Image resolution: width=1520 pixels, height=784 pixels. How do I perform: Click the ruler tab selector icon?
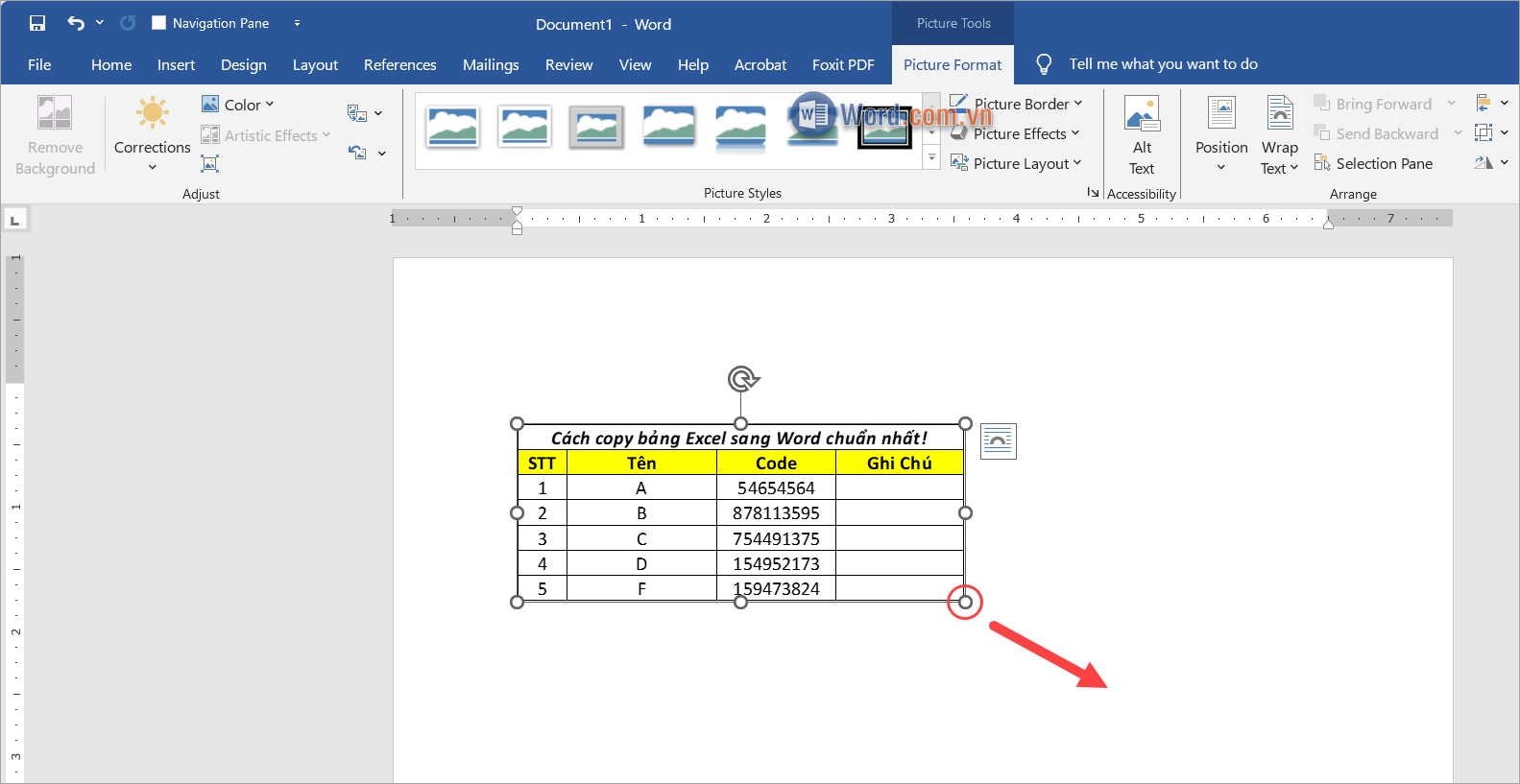[x=14, y=221]
